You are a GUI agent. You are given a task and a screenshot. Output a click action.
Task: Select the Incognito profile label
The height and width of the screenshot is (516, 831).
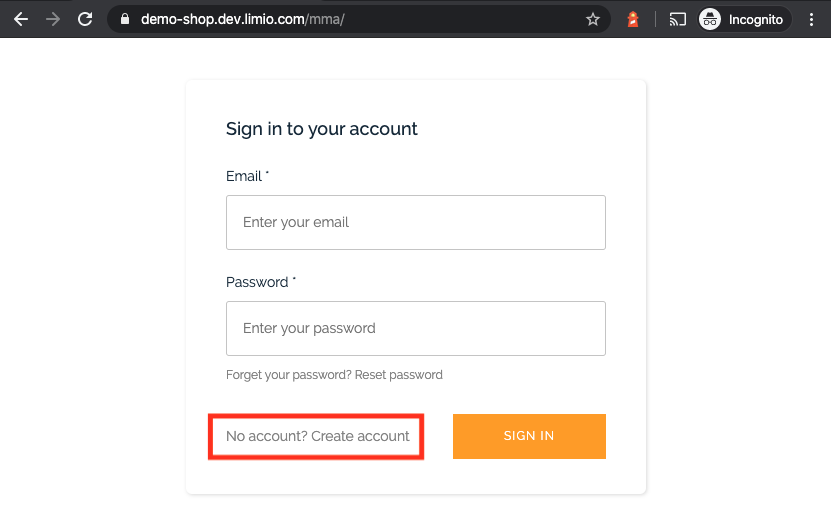click(x=755, y=20)
